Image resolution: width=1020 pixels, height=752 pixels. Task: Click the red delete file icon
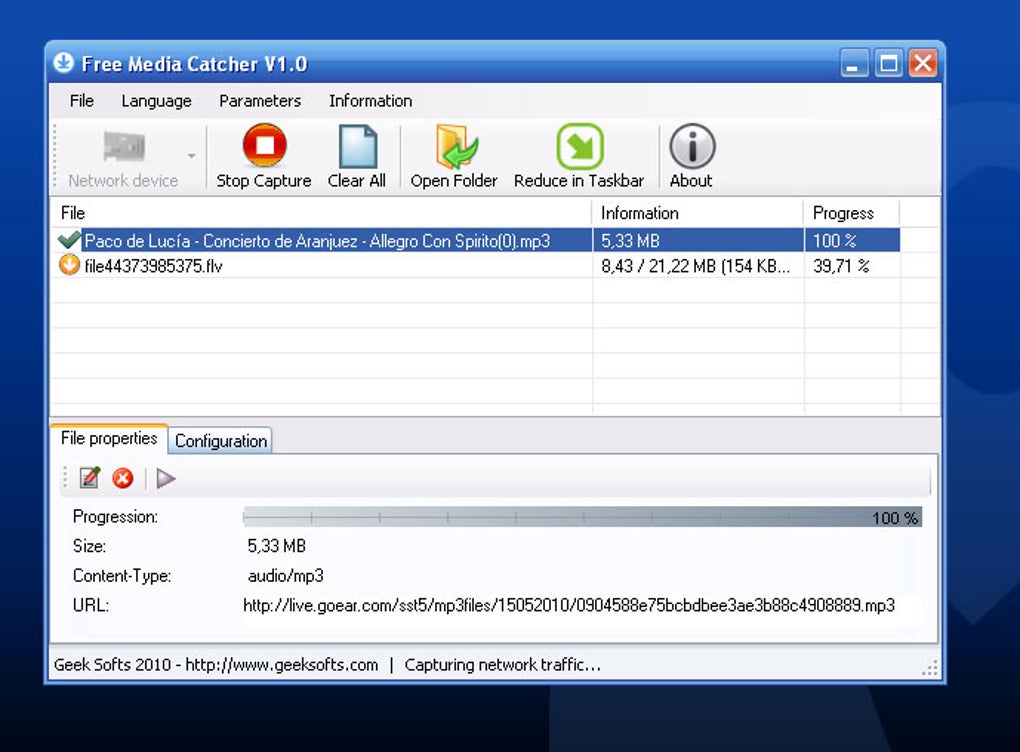[x=122, y=479]
